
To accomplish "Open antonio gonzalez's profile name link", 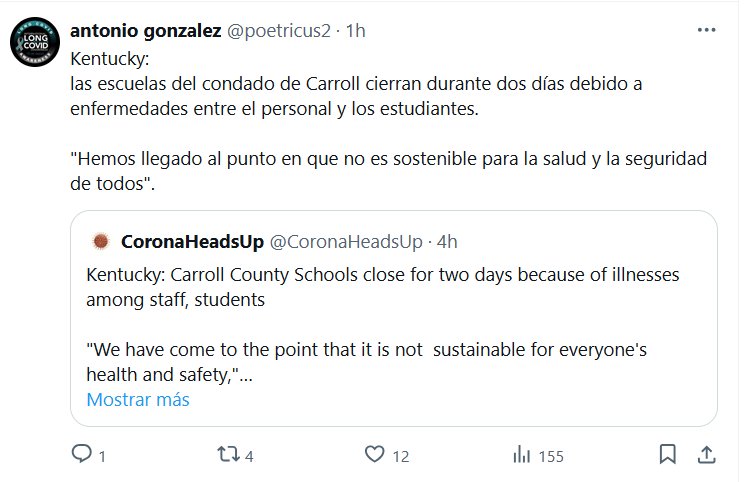I will coord(145,31).
